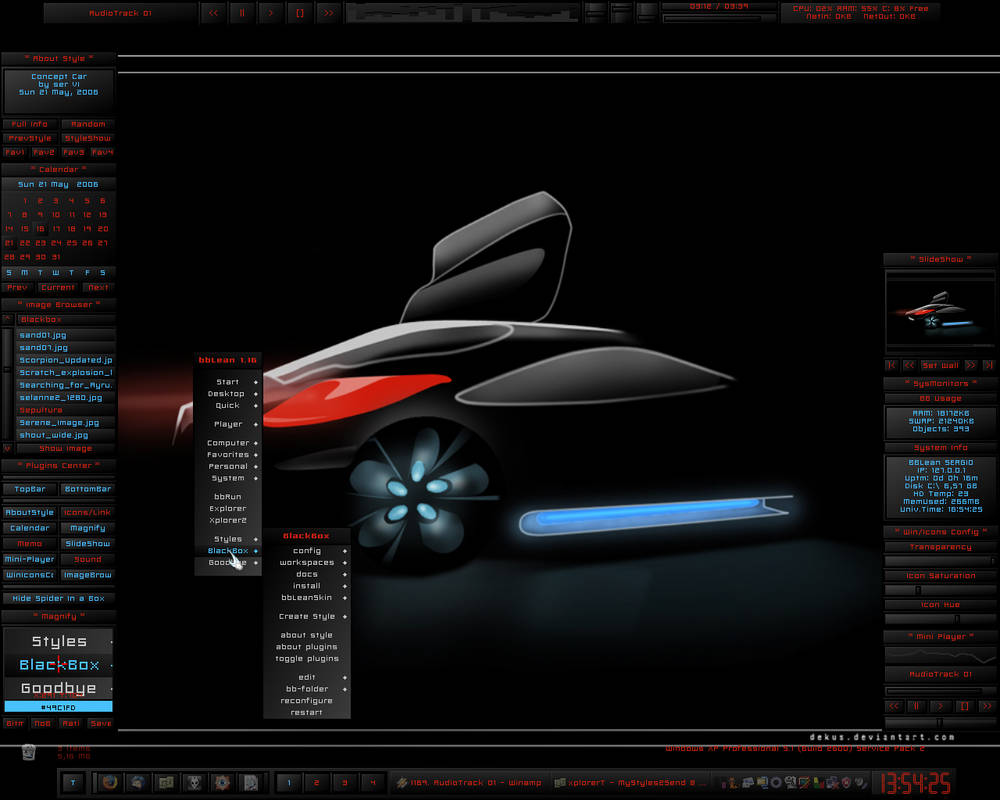The image size is (1000, 800).
Task: Expand the bb-folder submenu
Action: (307, 689)
